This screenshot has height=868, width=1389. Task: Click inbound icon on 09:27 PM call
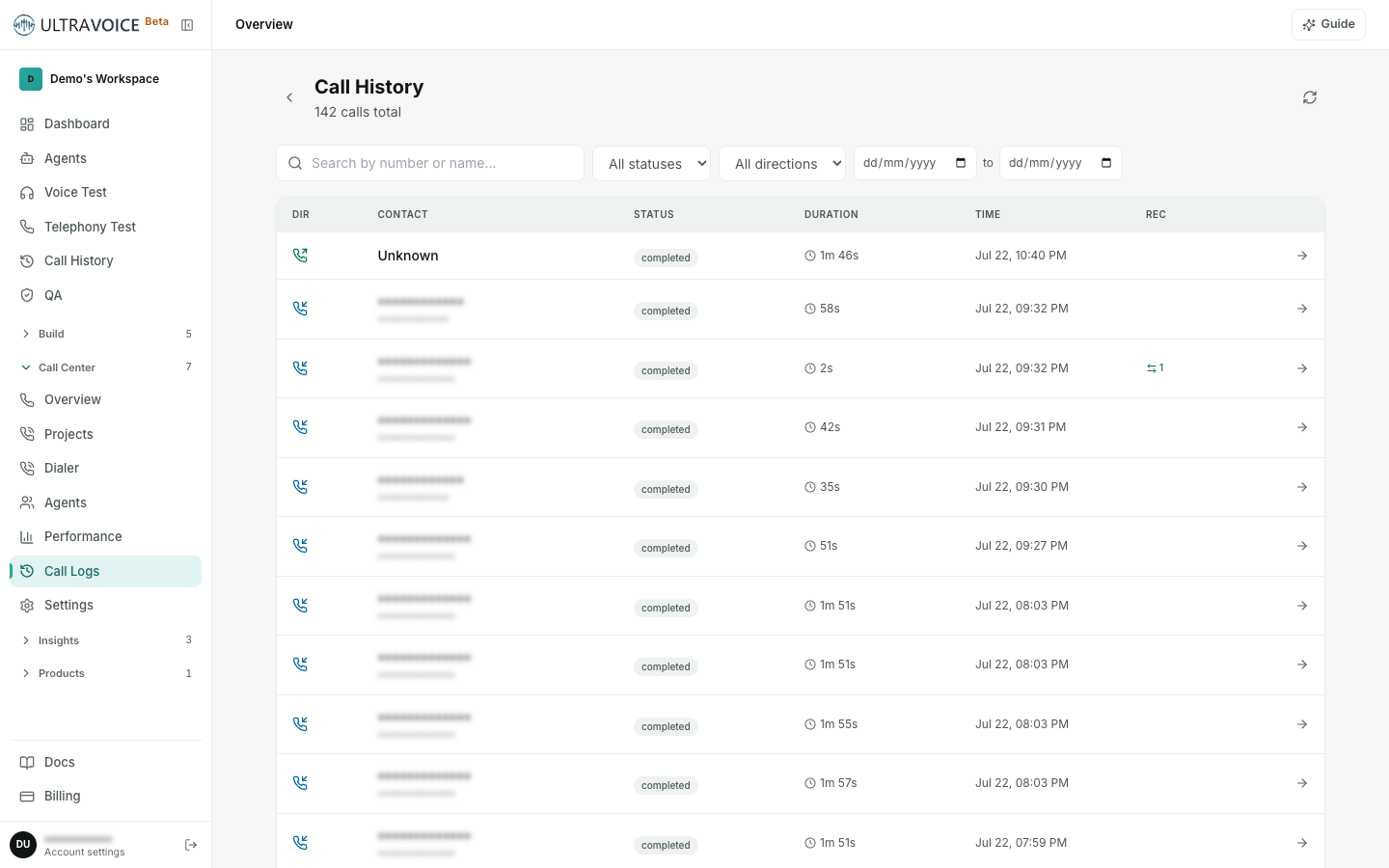tap(300, 546)
